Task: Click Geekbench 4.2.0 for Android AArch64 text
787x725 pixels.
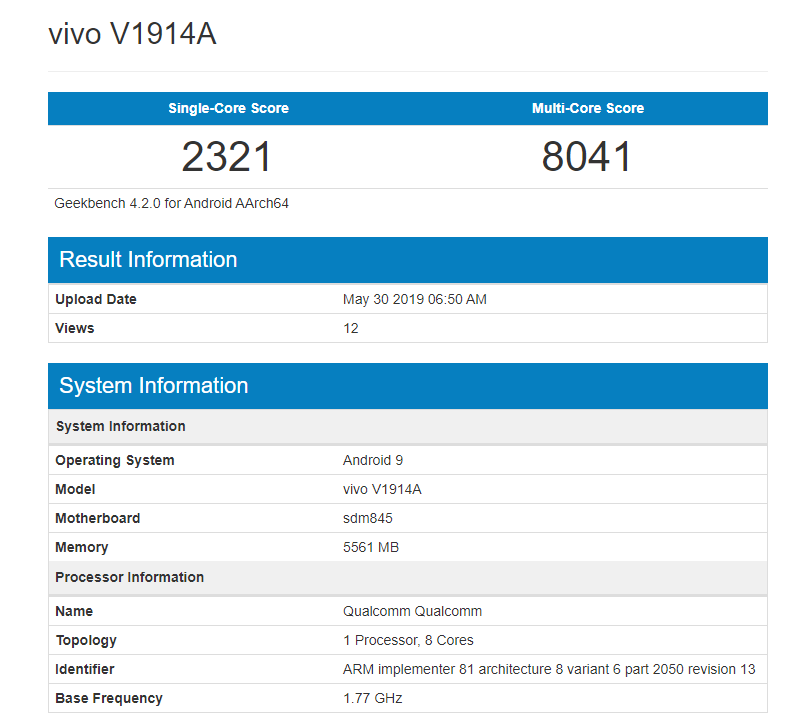Action: point(171,203)
